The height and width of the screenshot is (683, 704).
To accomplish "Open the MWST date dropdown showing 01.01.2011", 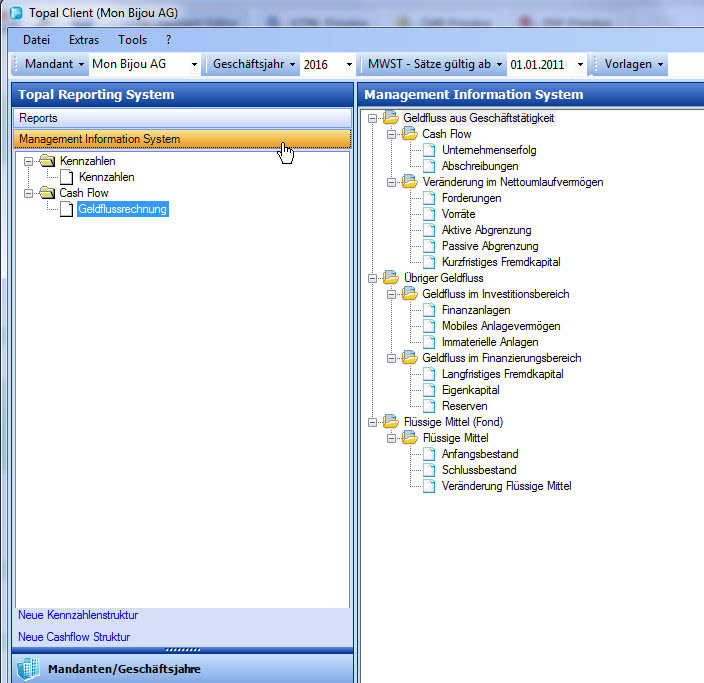I will (x=581, y=65).
